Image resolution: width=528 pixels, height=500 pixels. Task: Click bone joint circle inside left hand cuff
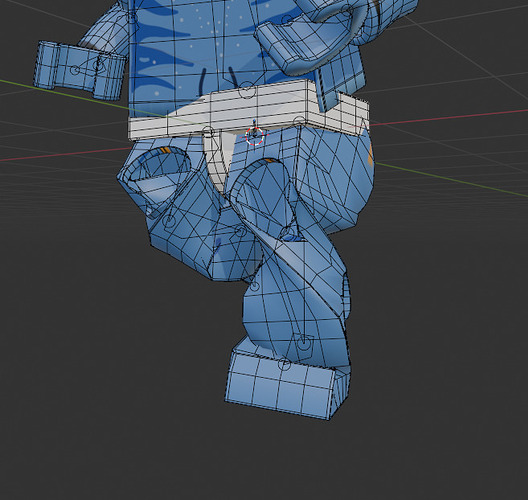[x=76, y=70]
